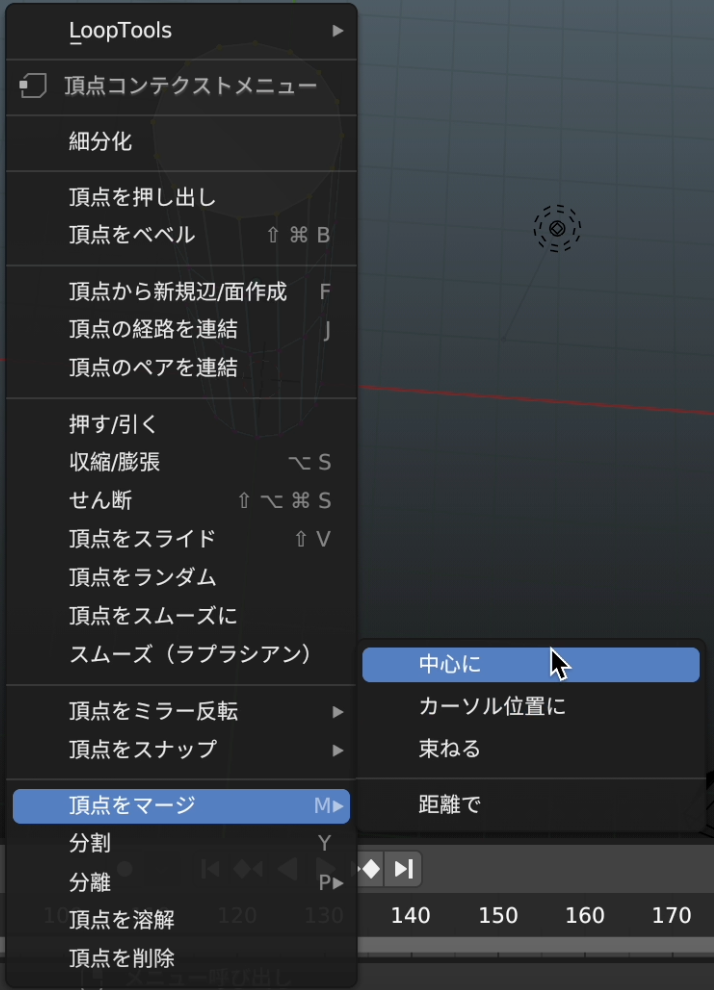Viewport: 714px width, 990px height.
Task: Choose 収縮/膨張 menu entry
Action: pos(181,462)
